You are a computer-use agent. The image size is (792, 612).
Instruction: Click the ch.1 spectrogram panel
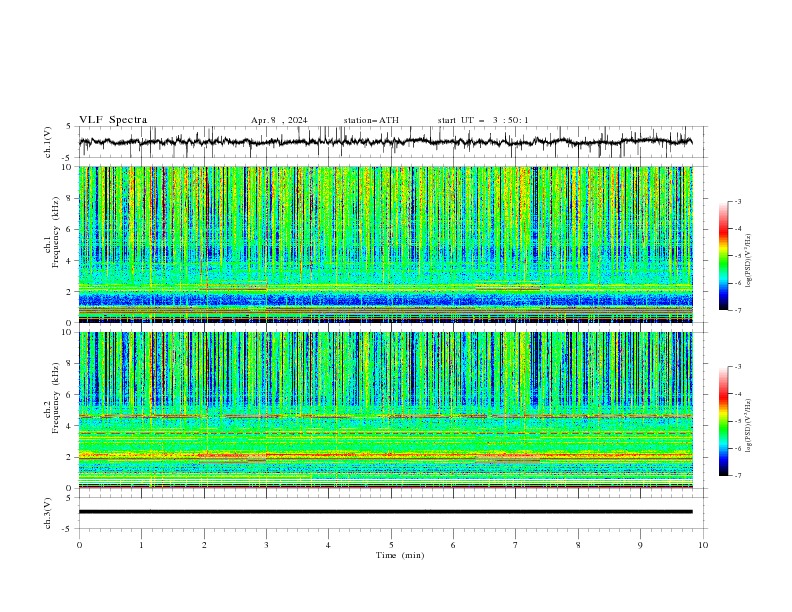pos(386,244)
